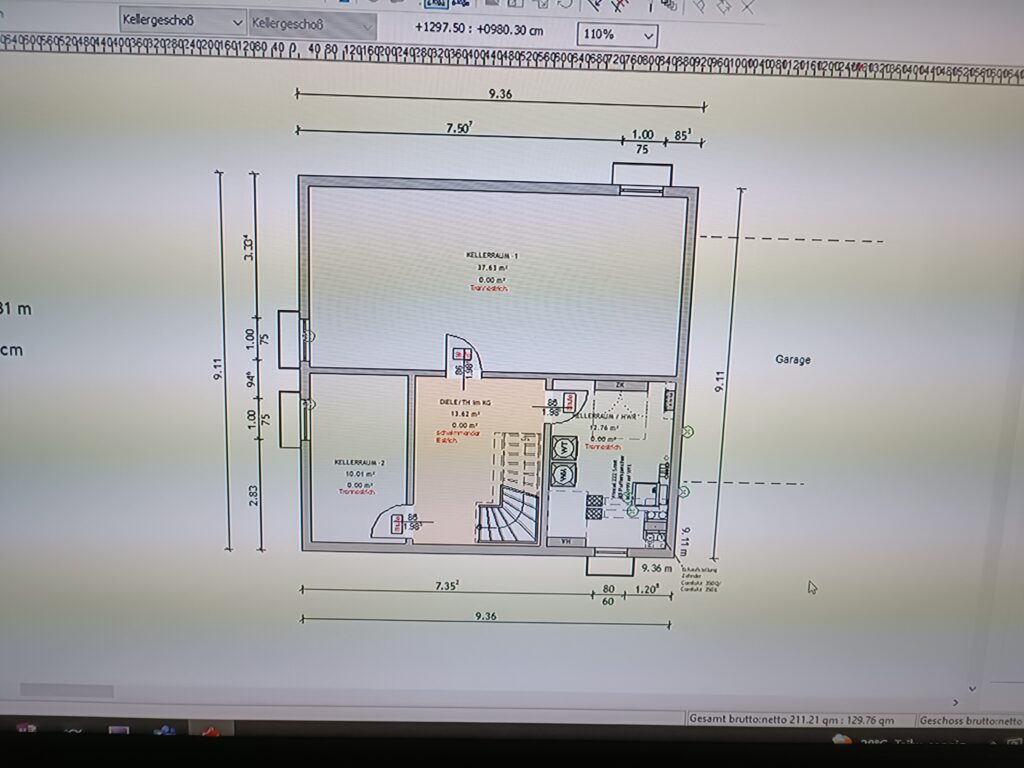Select the WT dryer symbol
The width and height of the screenshot is (1024, 768).
click(x=565, y=448)
